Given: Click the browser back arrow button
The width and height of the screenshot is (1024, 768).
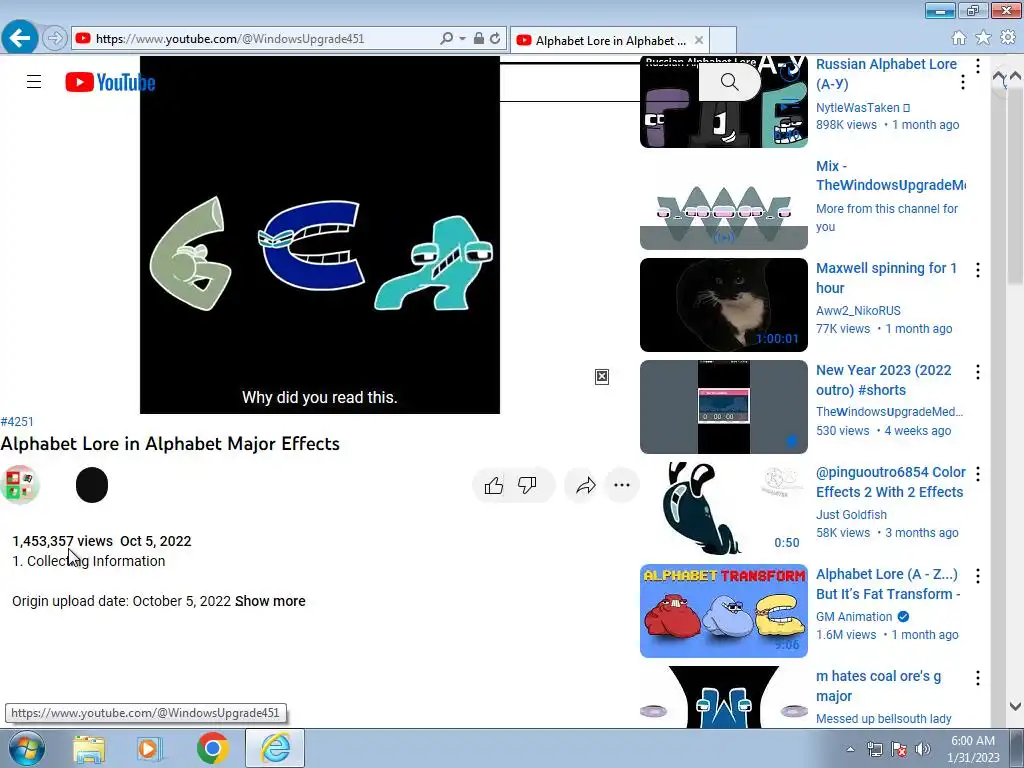Looking at the screenshot, I should (x=20, y=38).
